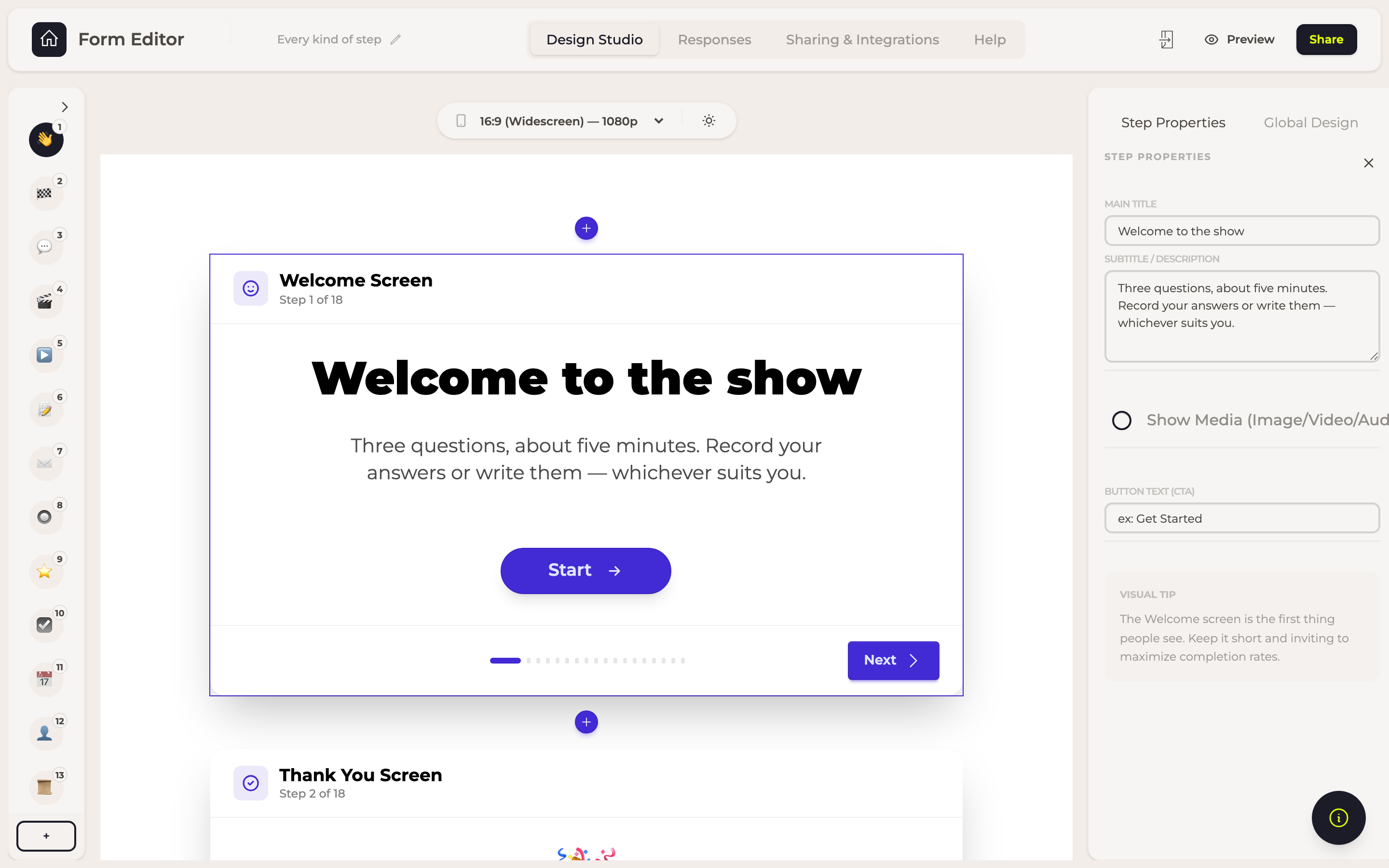Select step 8 radio button icon
This screenshot has height=868, width=1389.
[46, 517]
